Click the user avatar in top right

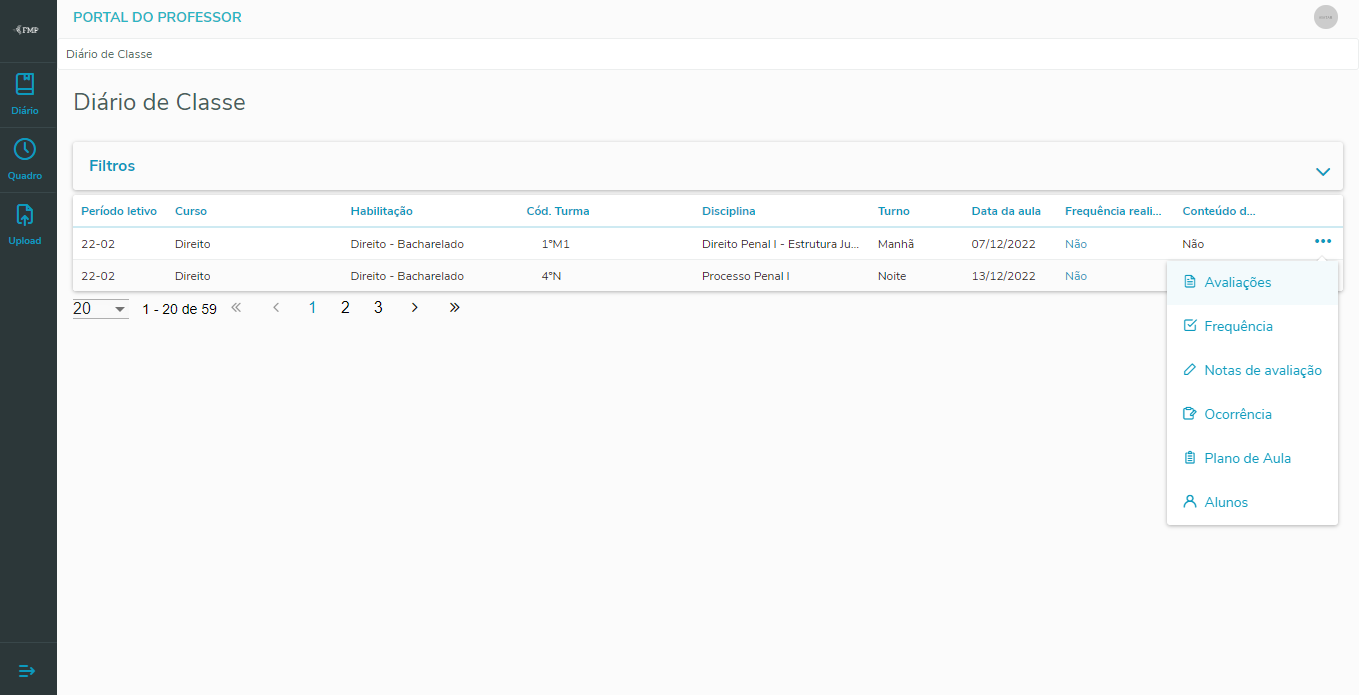[1325, 17]
